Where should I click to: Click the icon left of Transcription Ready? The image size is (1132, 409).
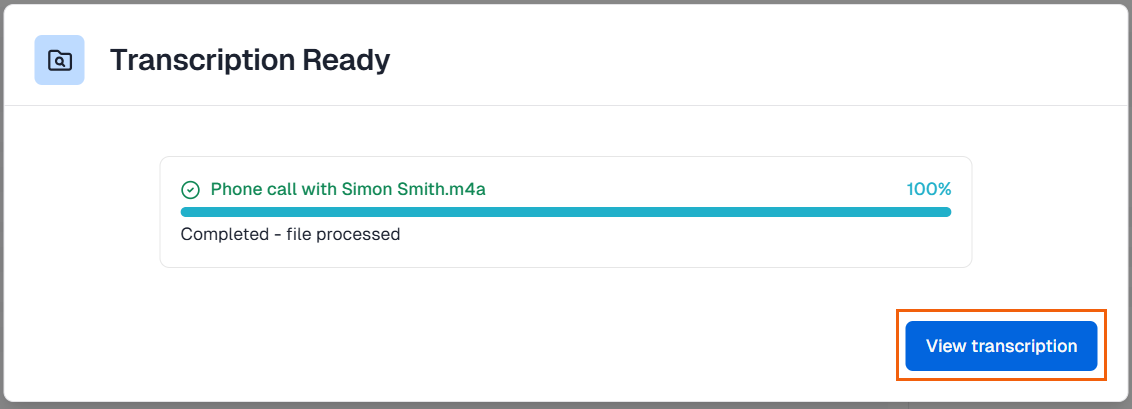click(59, 60)
